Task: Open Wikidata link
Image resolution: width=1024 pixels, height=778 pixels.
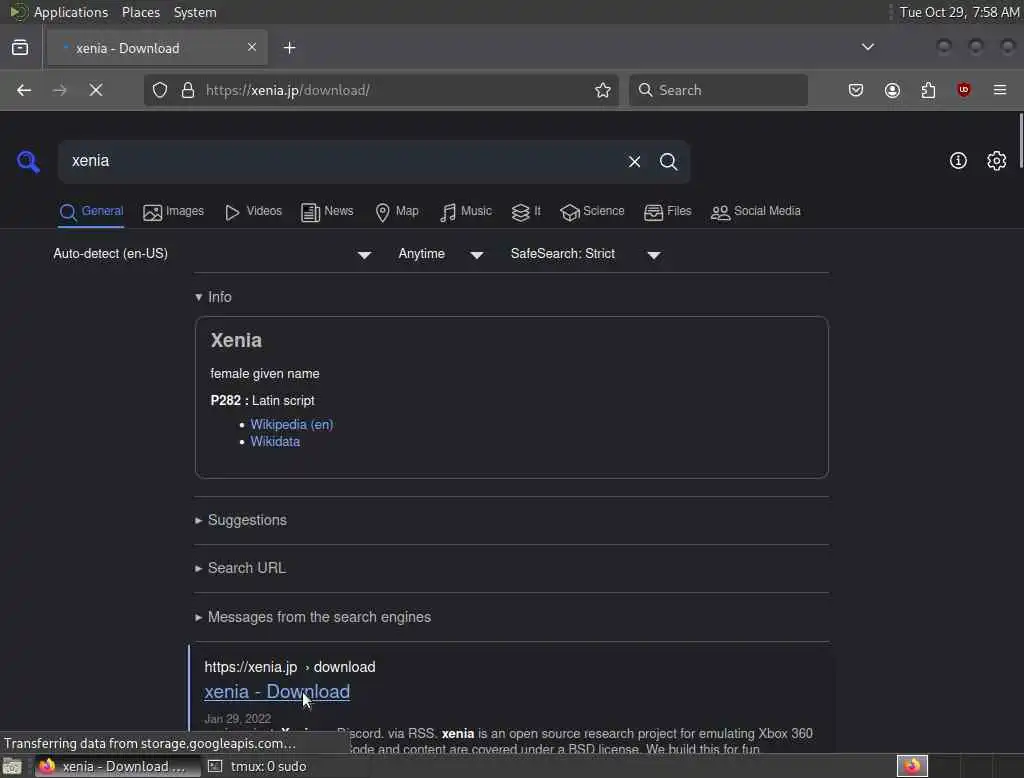Action: click(x=275, y=442)
